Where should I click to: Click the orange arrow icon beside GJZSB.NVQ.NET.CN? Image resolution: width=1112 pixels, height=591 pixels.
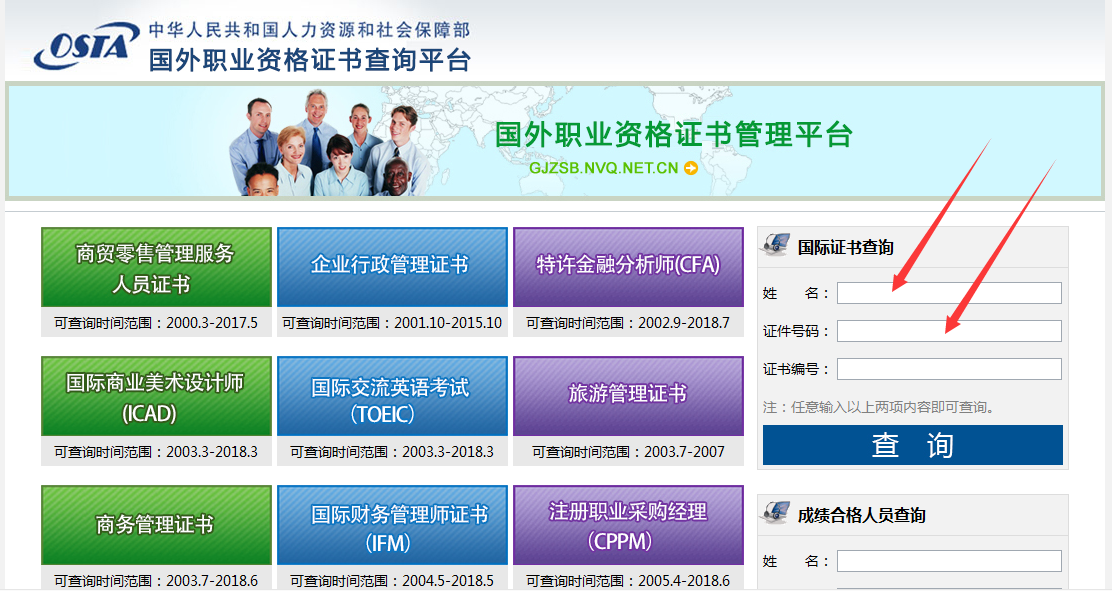point(691,168)
